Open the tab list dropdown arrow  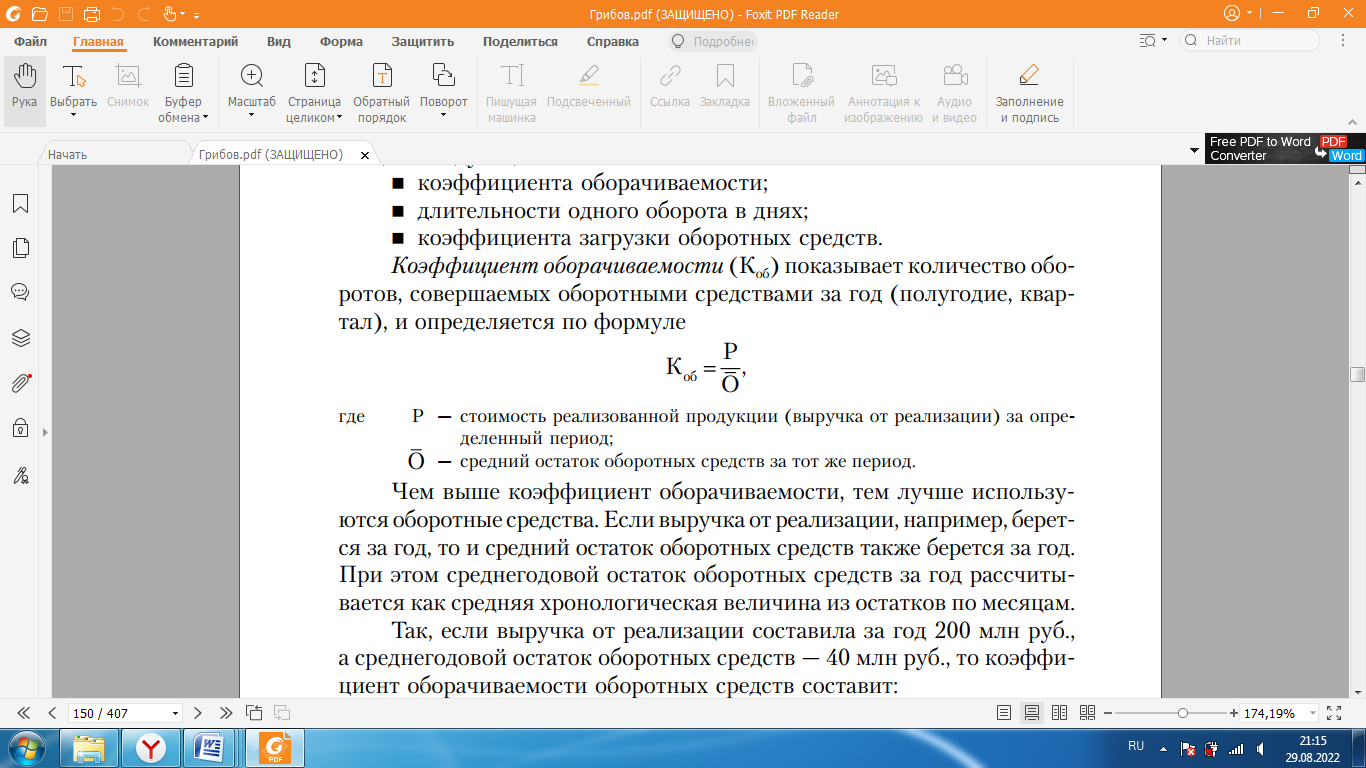[1194, 150]
